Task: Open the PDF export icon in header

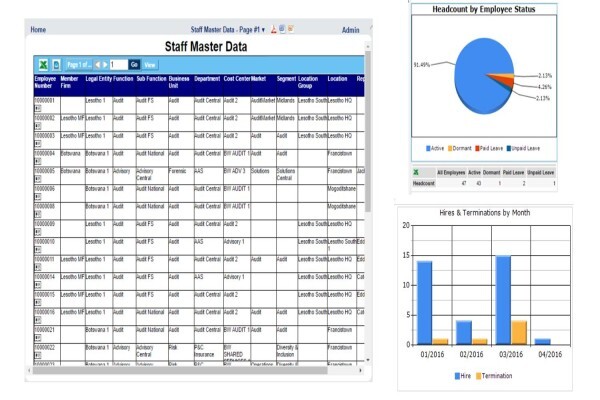Action: pos(274,29)
